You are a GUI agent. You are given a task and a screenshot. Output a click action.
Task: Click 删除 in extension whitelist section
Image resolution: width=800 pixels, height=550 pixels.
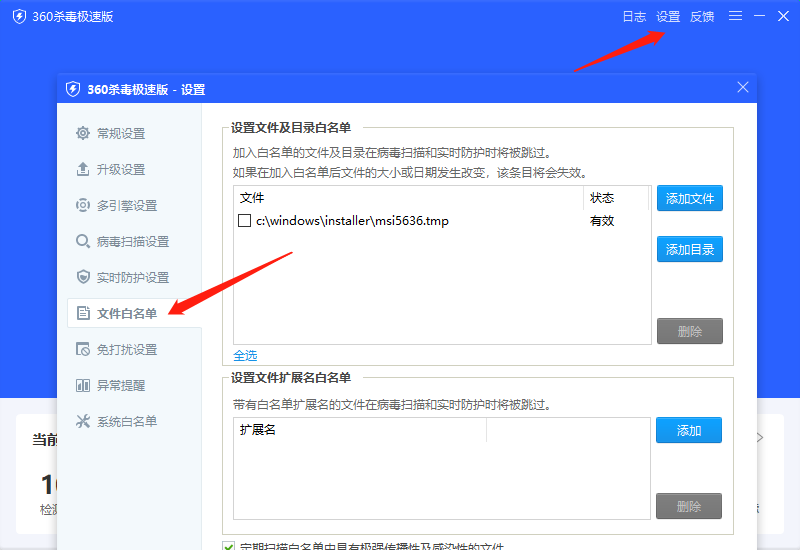click(x=689, y=506)
